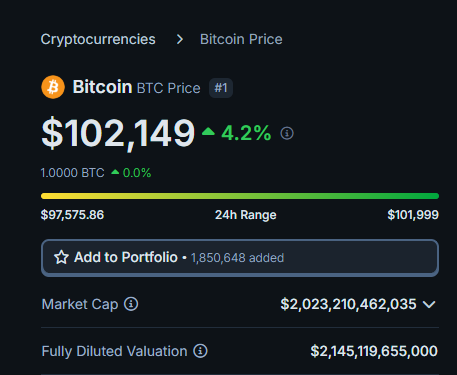Click the green up-triangle beside 4.2%
Screen dimensions: 457x375
click(x=208, y=131)
